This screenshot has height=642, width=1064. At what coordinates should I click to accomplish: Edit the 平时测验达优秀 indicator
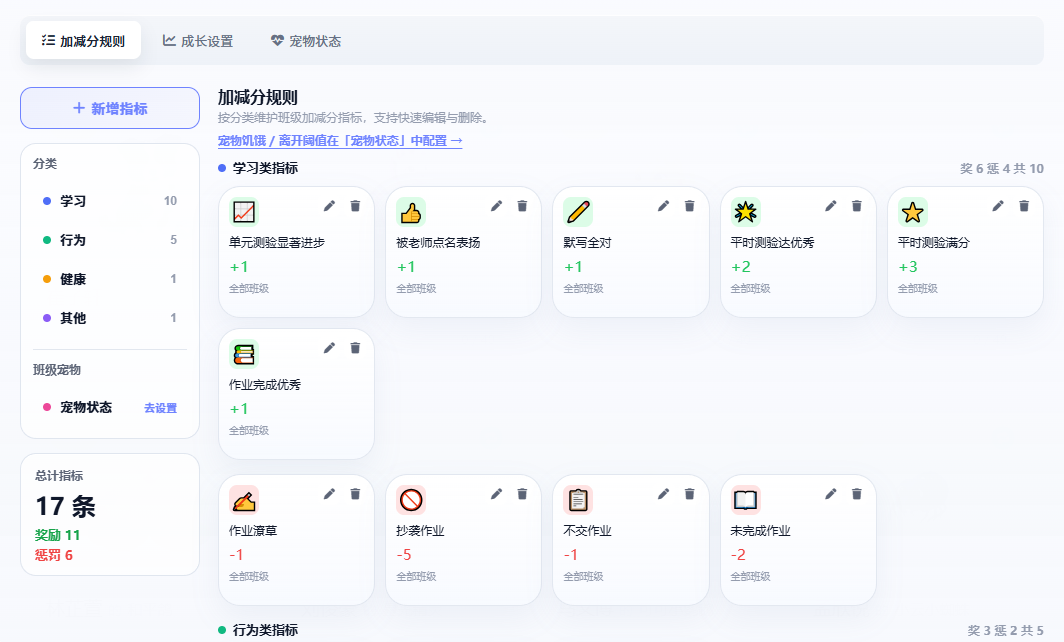831,206
